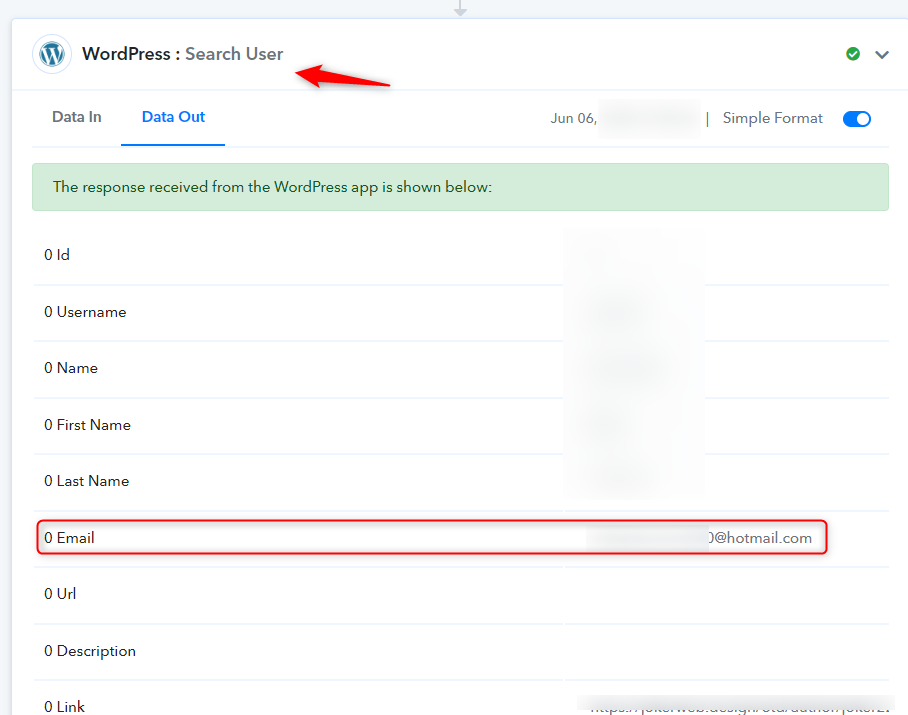Select the Data Out tab

click(173, 117)
